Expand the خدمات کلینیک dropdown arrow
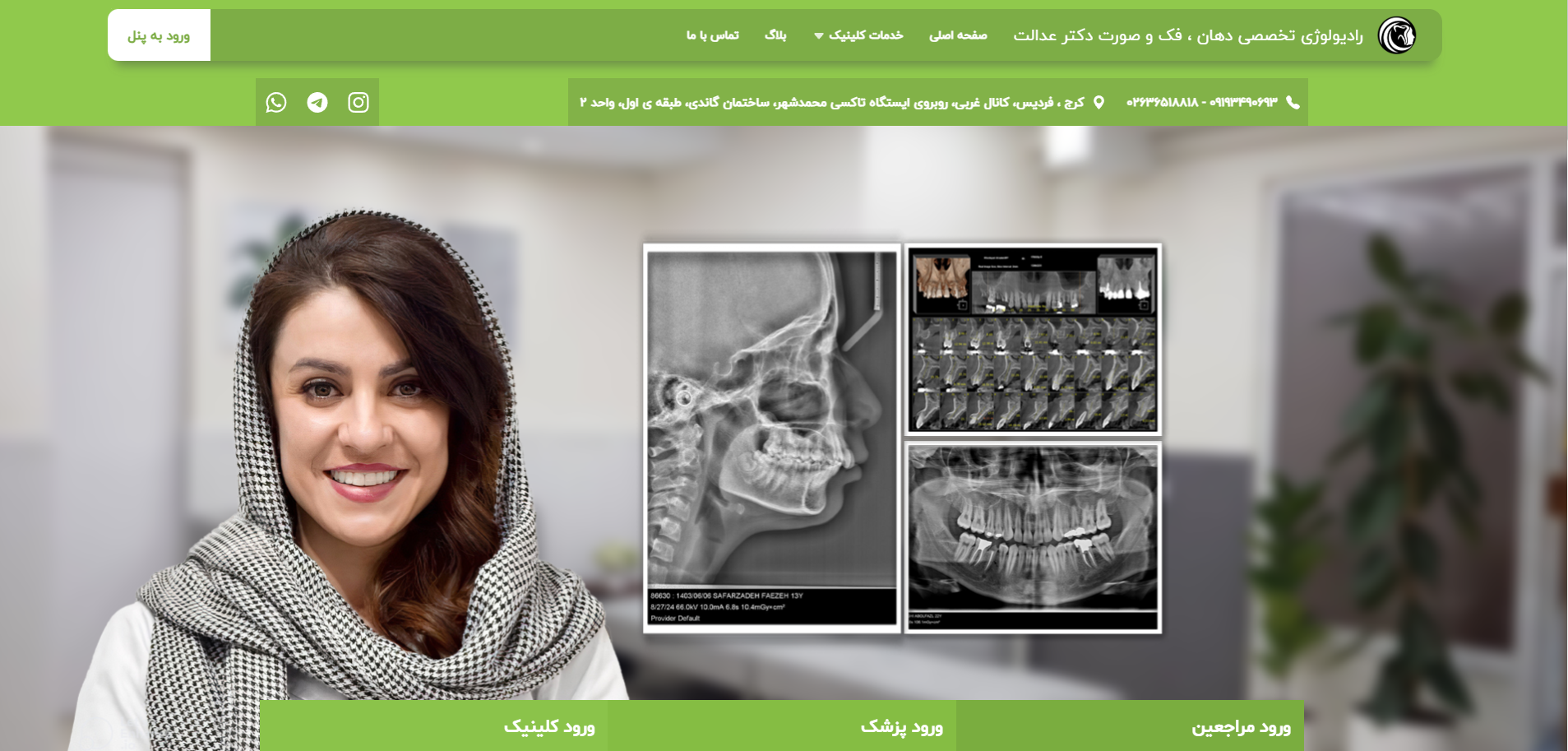 [819, 35]
